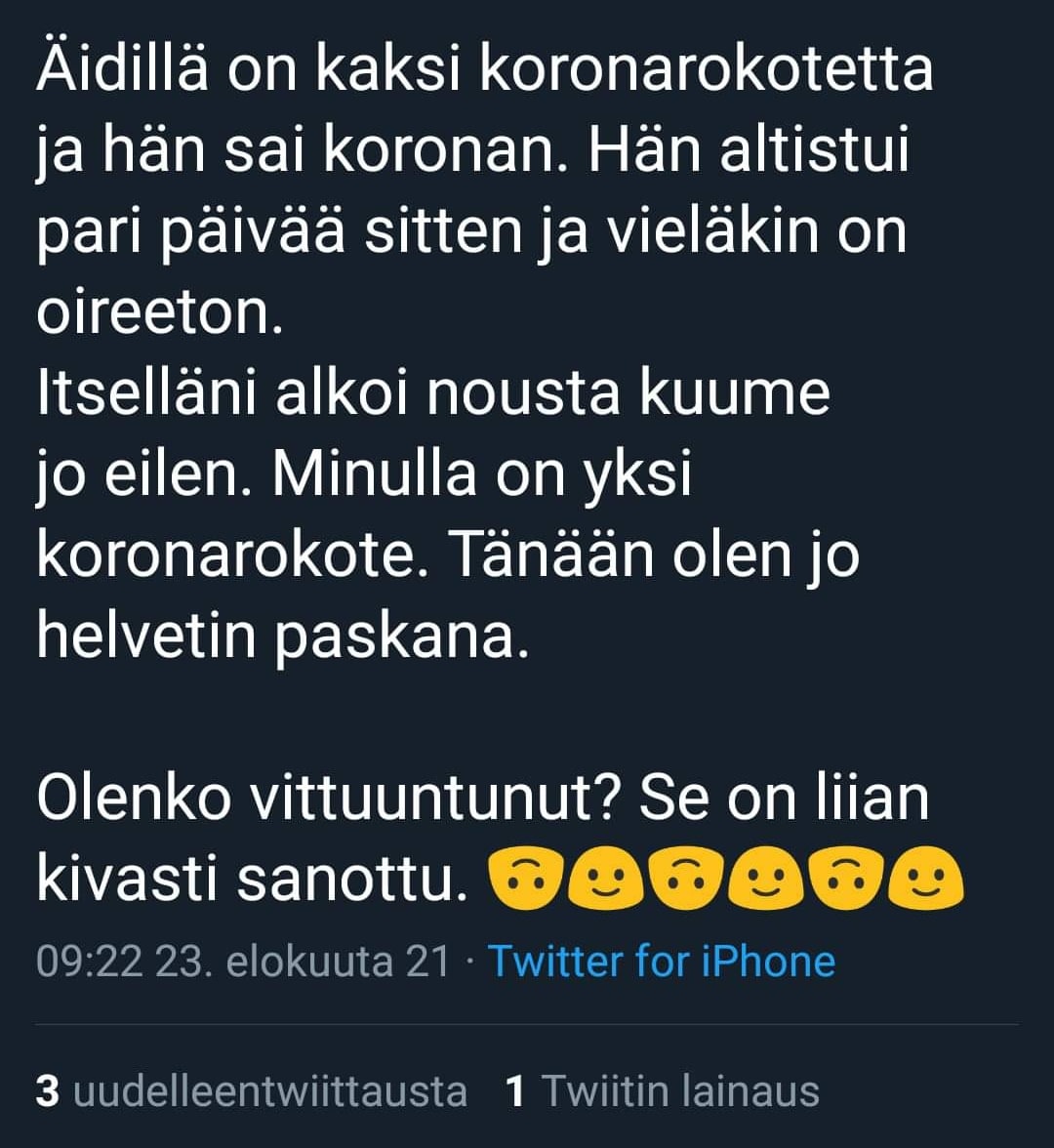Image resolution: width=1054 pixels, height=1148 pixels.
Task: Click the quote tweet count number 1
Action: pyautogui.click(x=516, y=1091)
